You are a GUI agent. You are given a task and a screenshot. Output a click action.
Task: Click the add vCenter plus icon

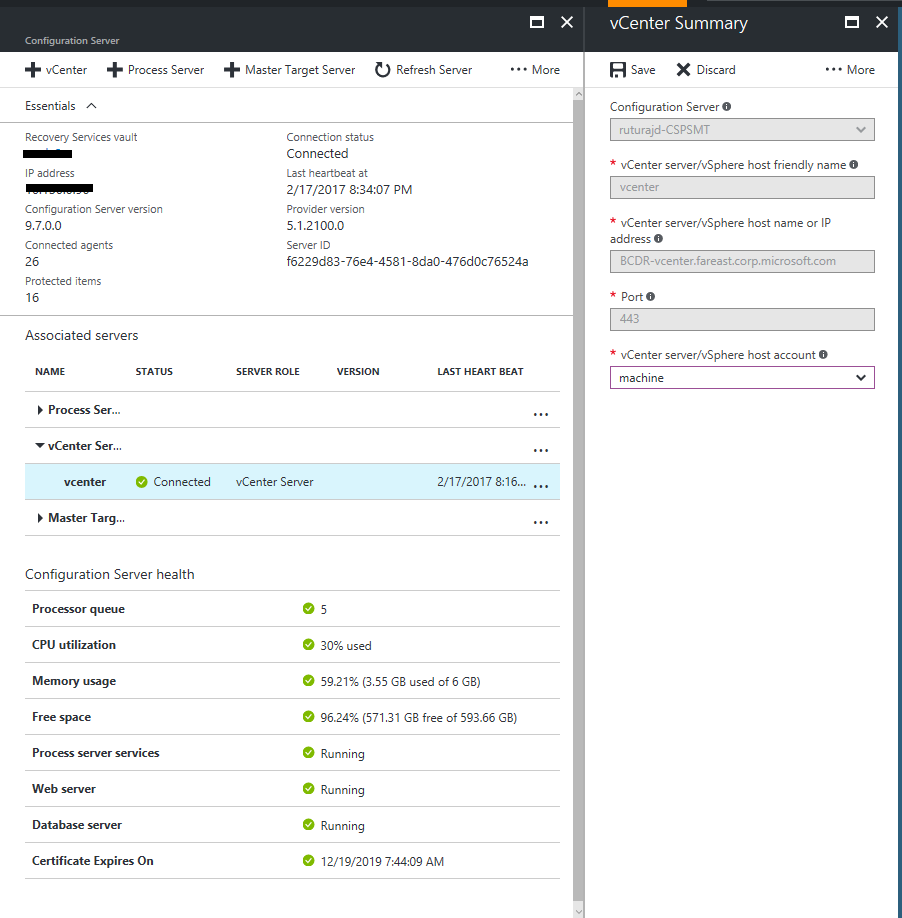(x=33, y=70)
